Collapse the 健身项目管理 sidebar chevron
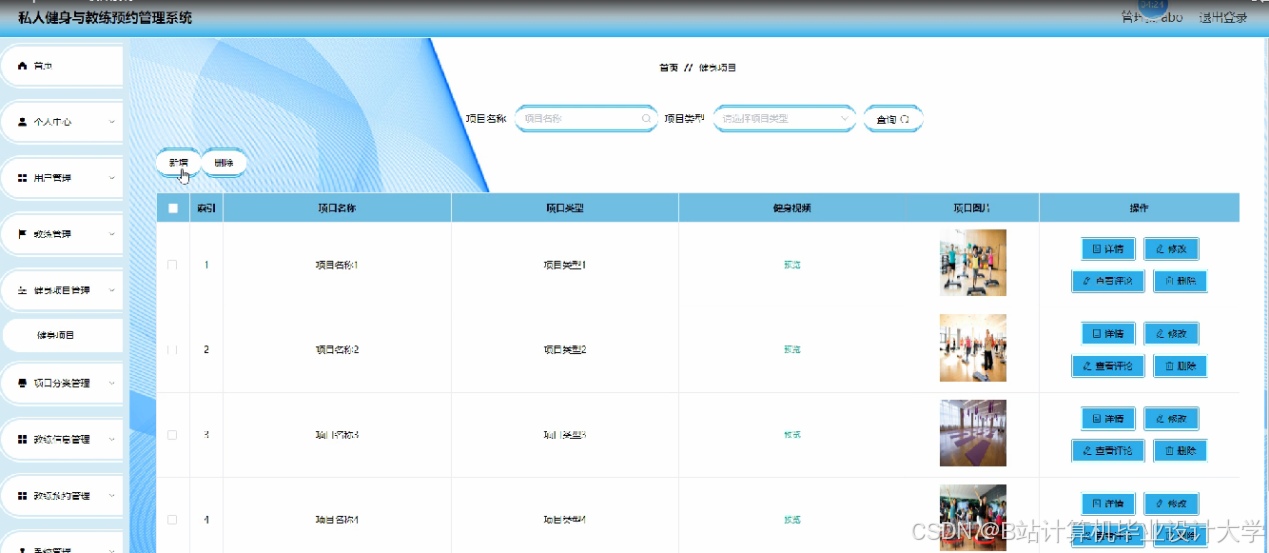The height and width of the screenshot is (553, 1269). click(x=112, y=290)
